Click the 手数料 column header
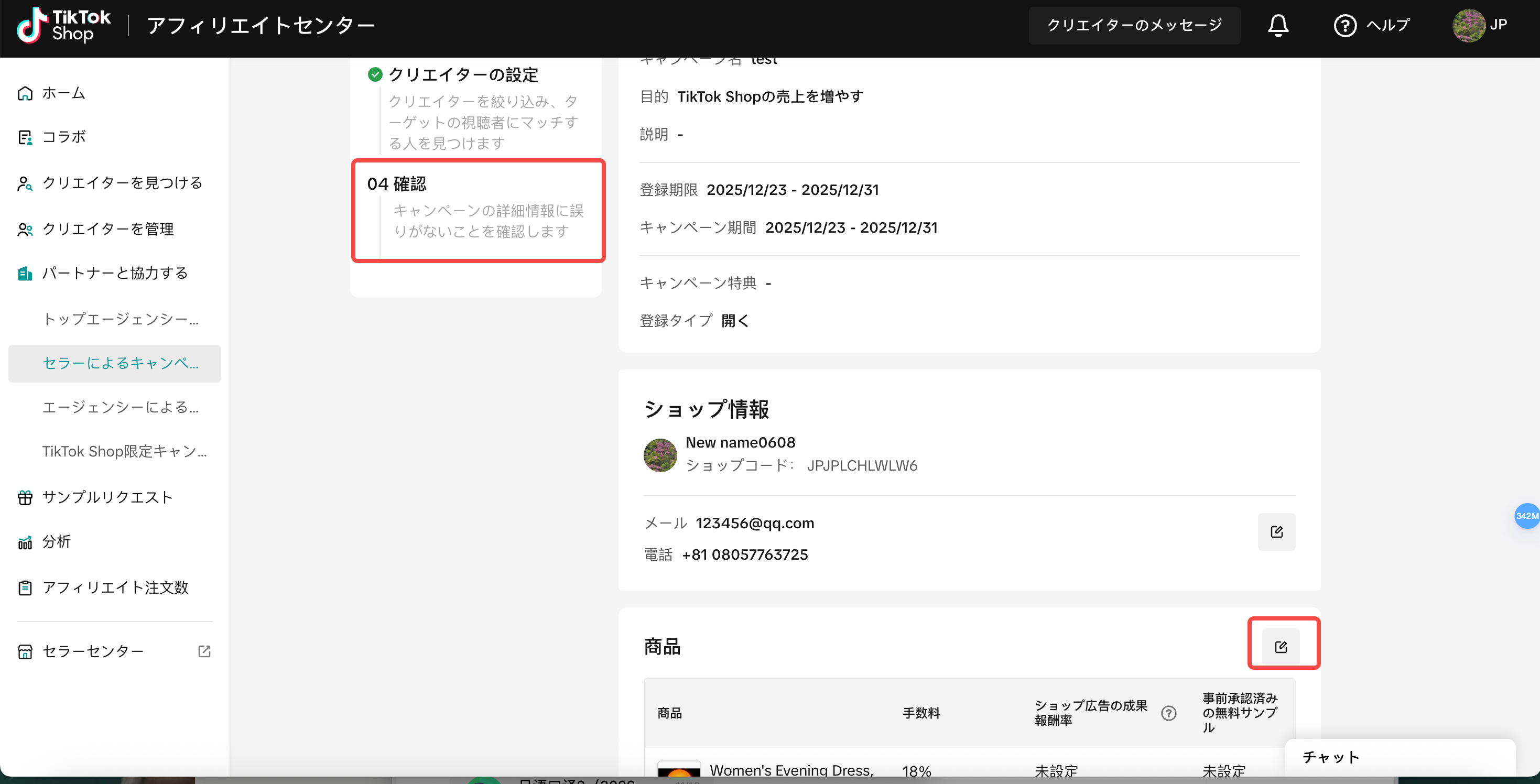 (921, 713)
